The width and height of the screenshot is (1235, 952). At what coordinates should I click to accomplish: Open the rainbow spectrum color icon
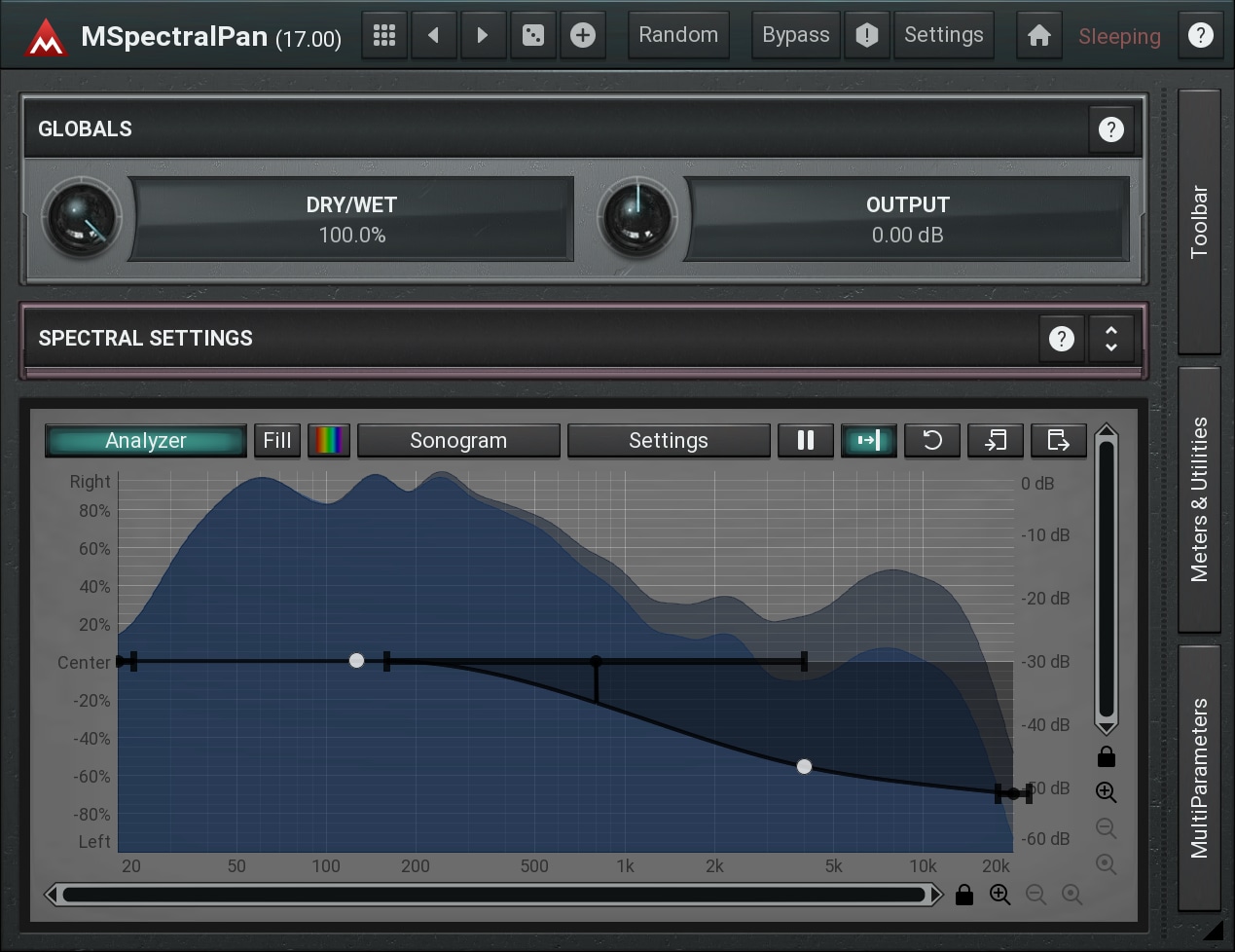(x=328, y=441)
